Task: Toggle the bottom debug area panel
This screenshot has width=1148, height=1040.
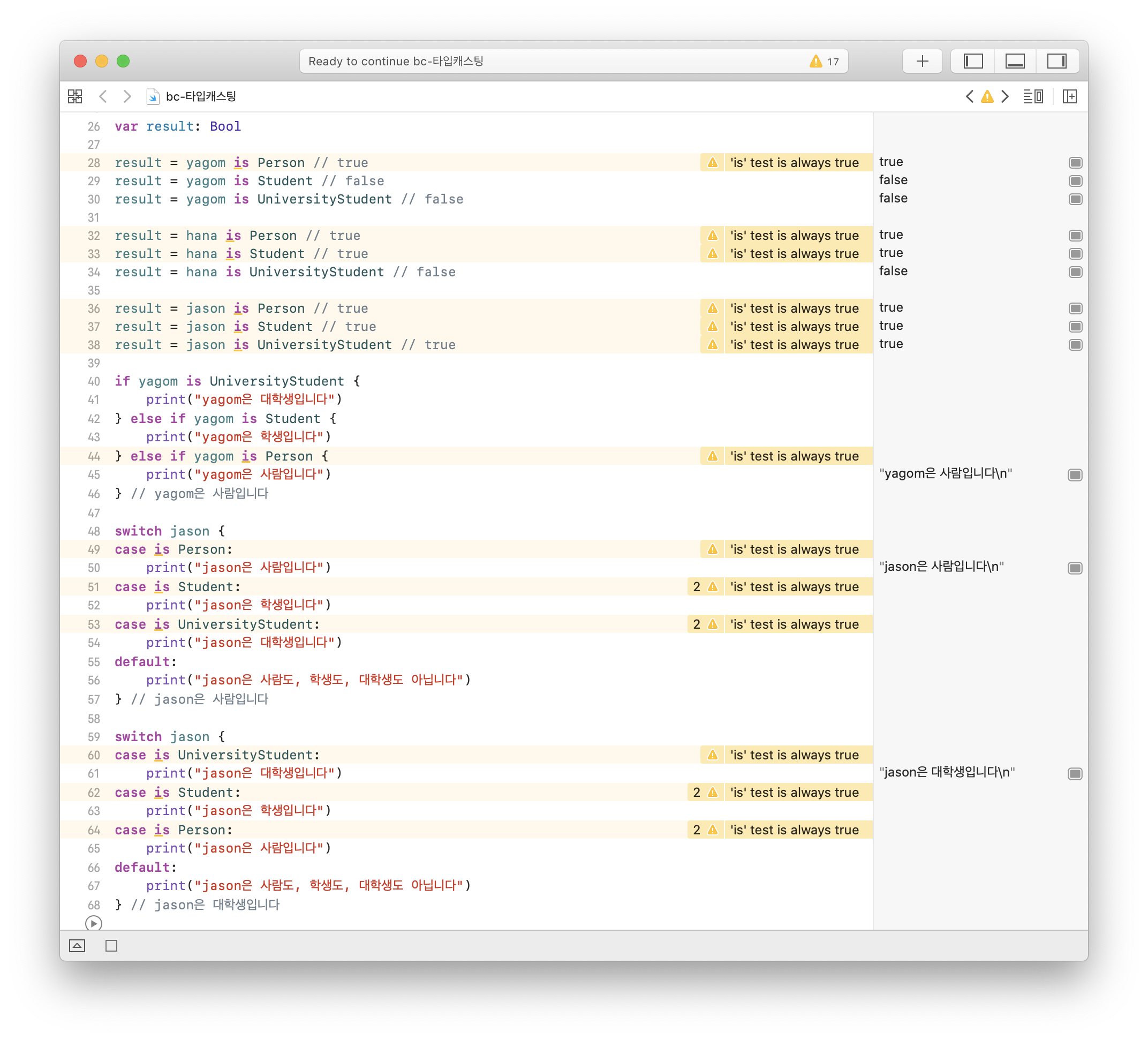Action: [1015, 61]
